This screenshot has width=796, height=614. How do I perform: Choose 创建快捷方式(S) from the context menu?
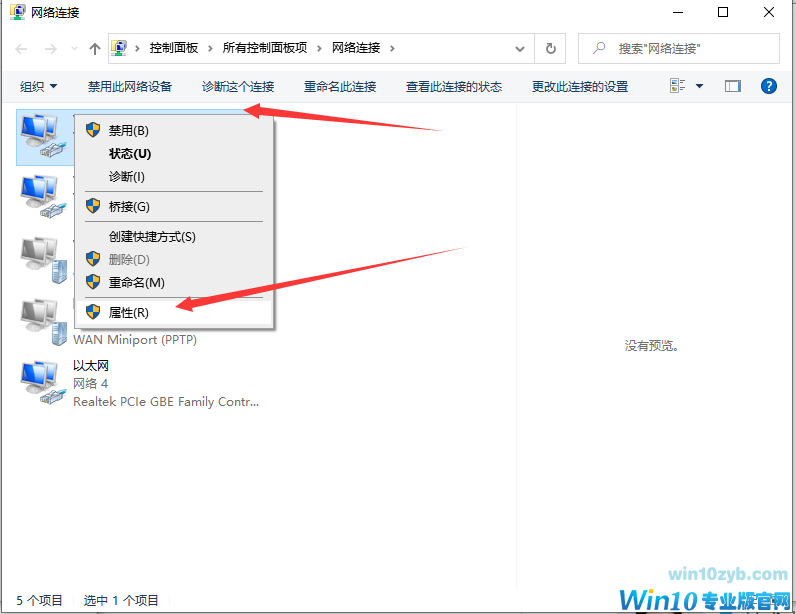pos(174,237)
